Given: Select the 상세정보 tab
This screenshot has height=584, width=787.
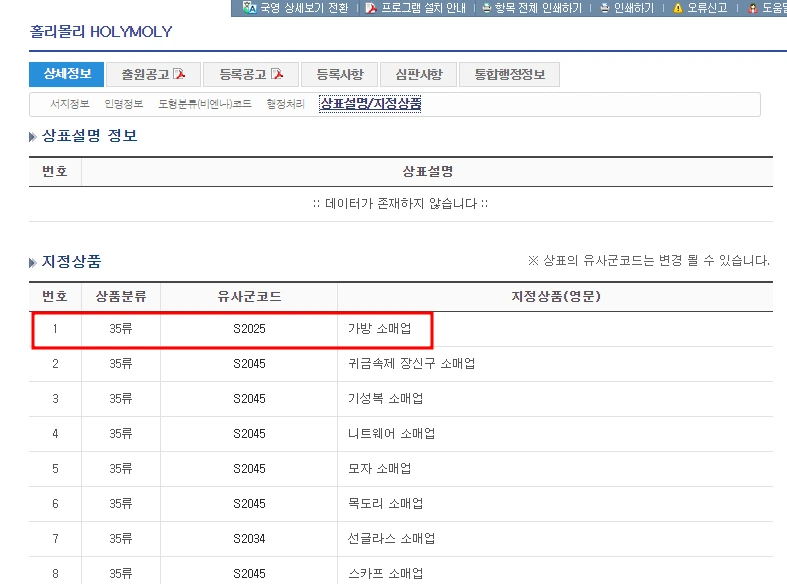Looking at the screenshot, I should 67,74.
